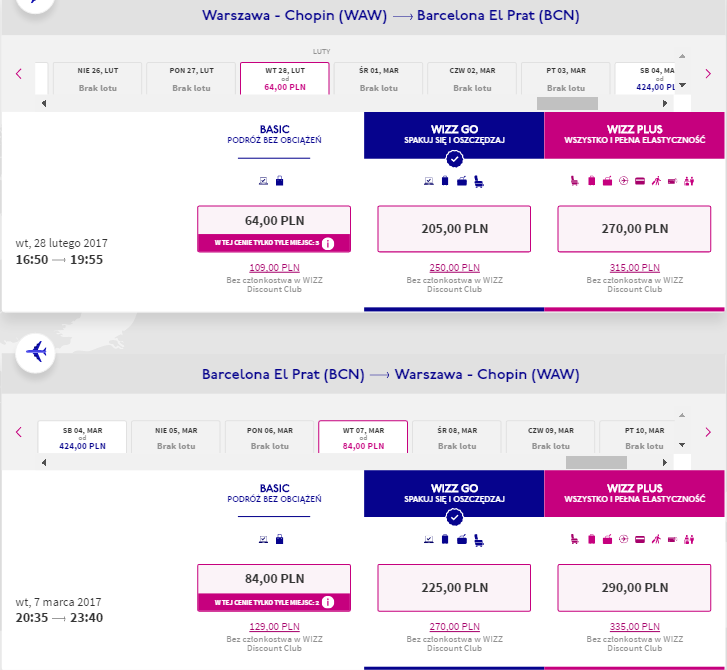Click return date strip horizontal scrollbar thumb

pyautogui.click(x=596, y=462)
